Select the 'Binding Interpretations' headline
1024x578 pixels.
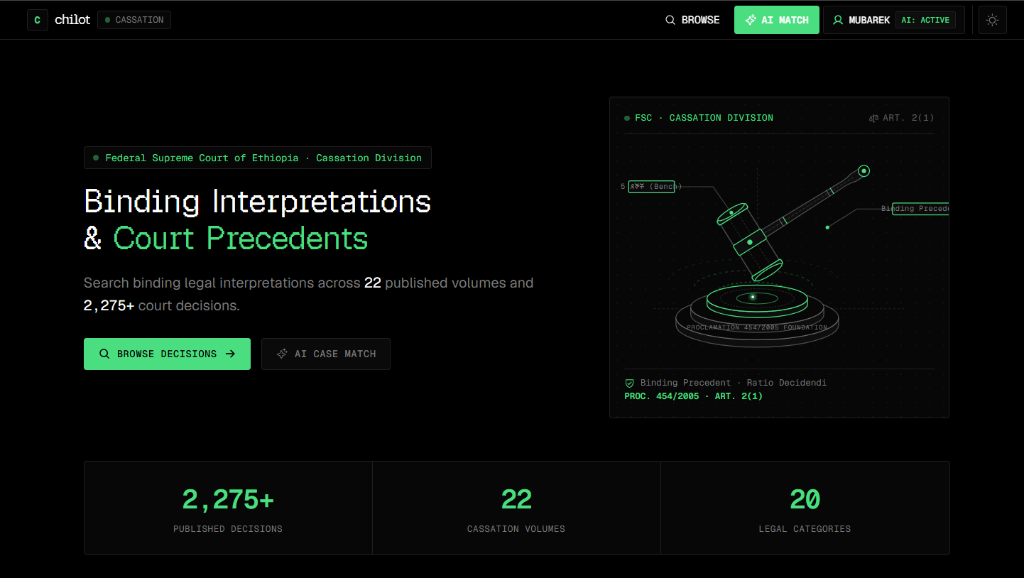tap(257, 201)
